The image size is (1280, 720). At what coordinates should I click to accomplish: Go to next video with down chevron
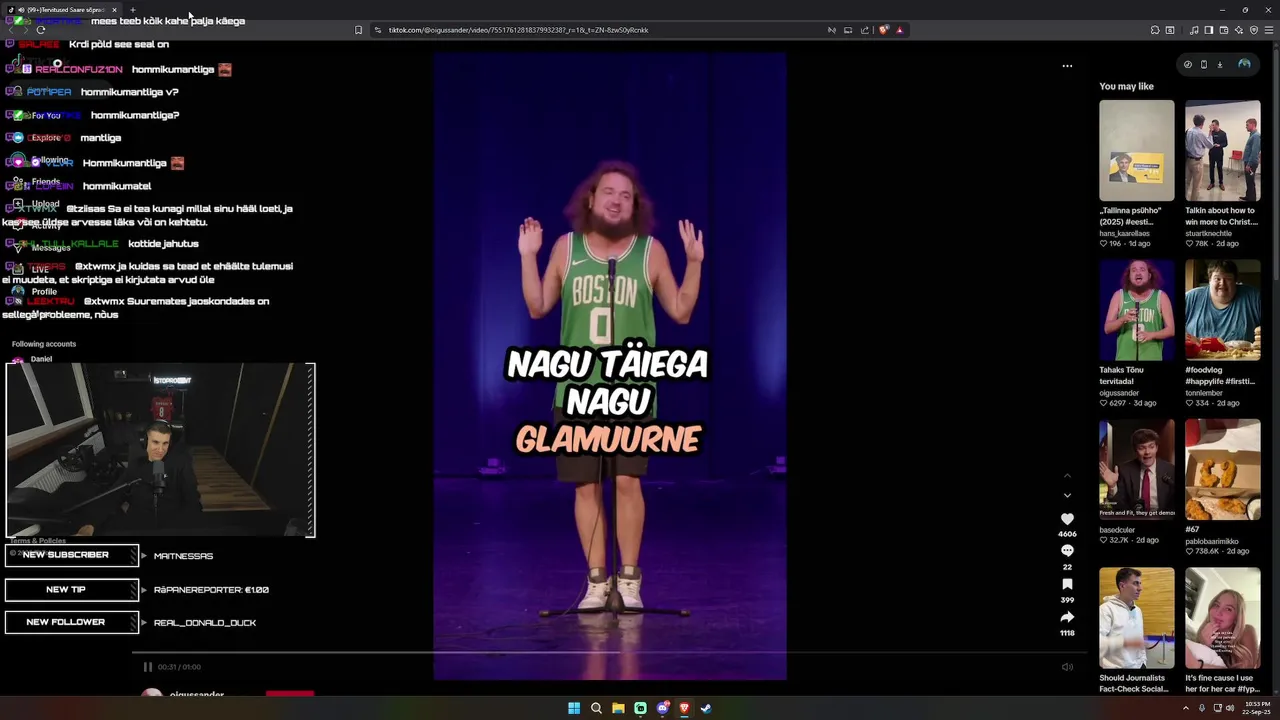pyautogui.click(x=1067, y=495)
